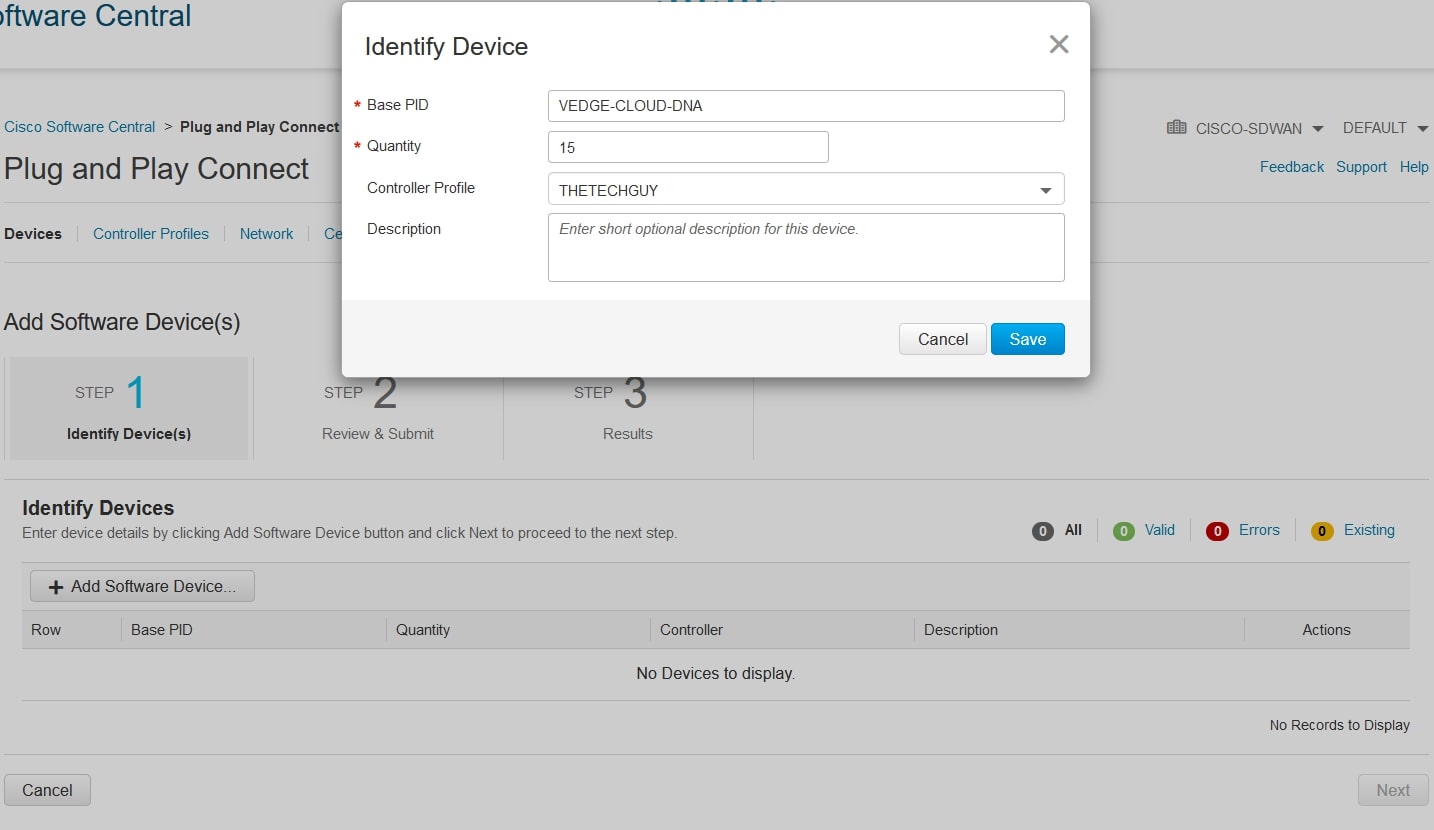Click Add Software Device button

[x=142, y=586]
